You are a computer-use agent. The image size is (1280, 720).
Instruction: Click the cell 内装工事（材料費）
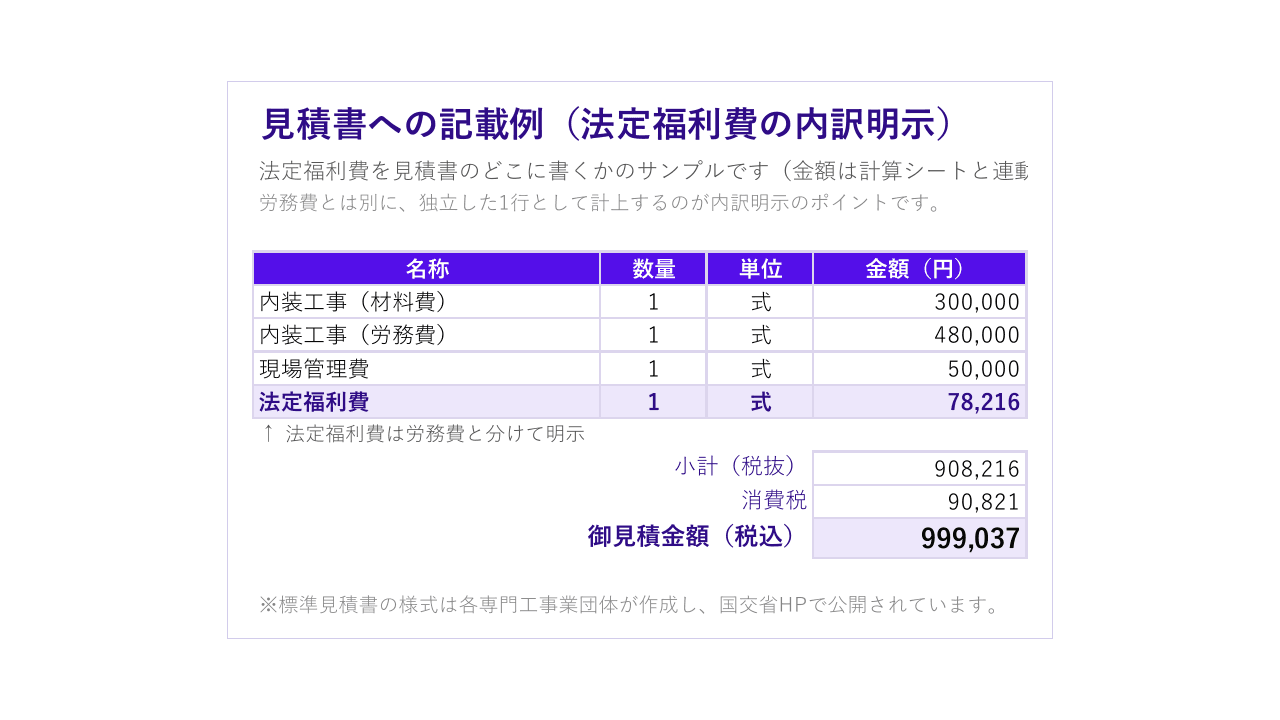click(x=427, y=302)
